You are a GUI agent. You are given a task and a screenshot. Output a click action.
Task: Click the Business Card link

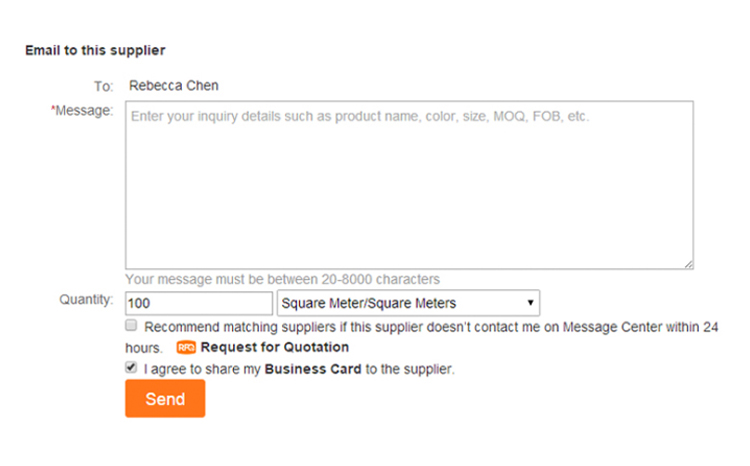coord(313,369)
